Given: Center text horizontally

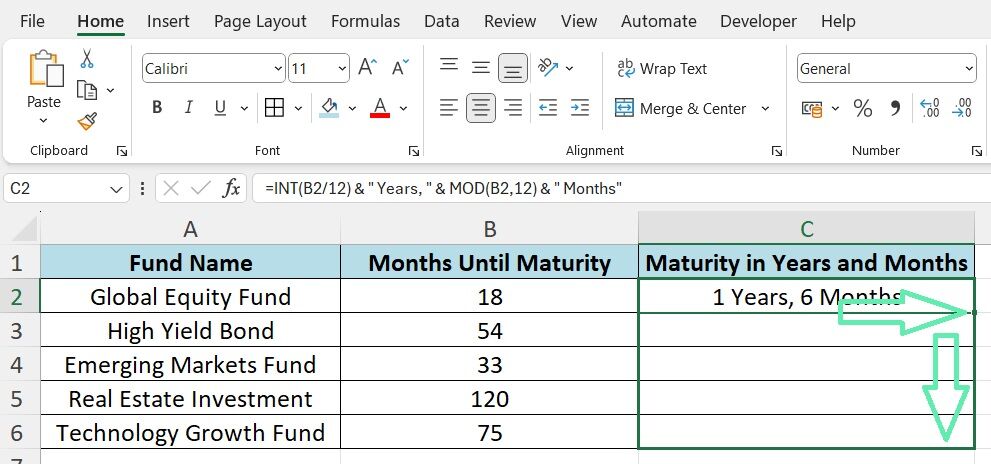Looking at the screenshot, I should [481, 108].
